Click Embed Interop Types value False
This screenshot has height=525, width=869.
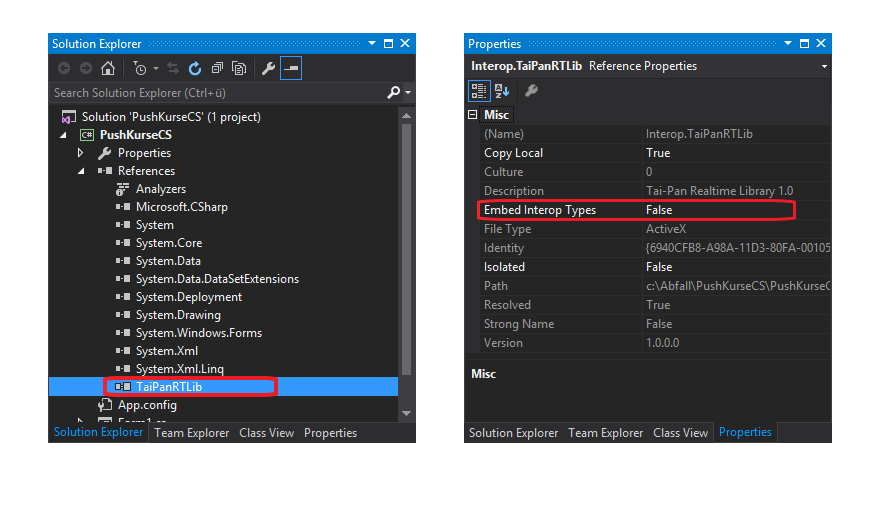[x=659, y=210]
